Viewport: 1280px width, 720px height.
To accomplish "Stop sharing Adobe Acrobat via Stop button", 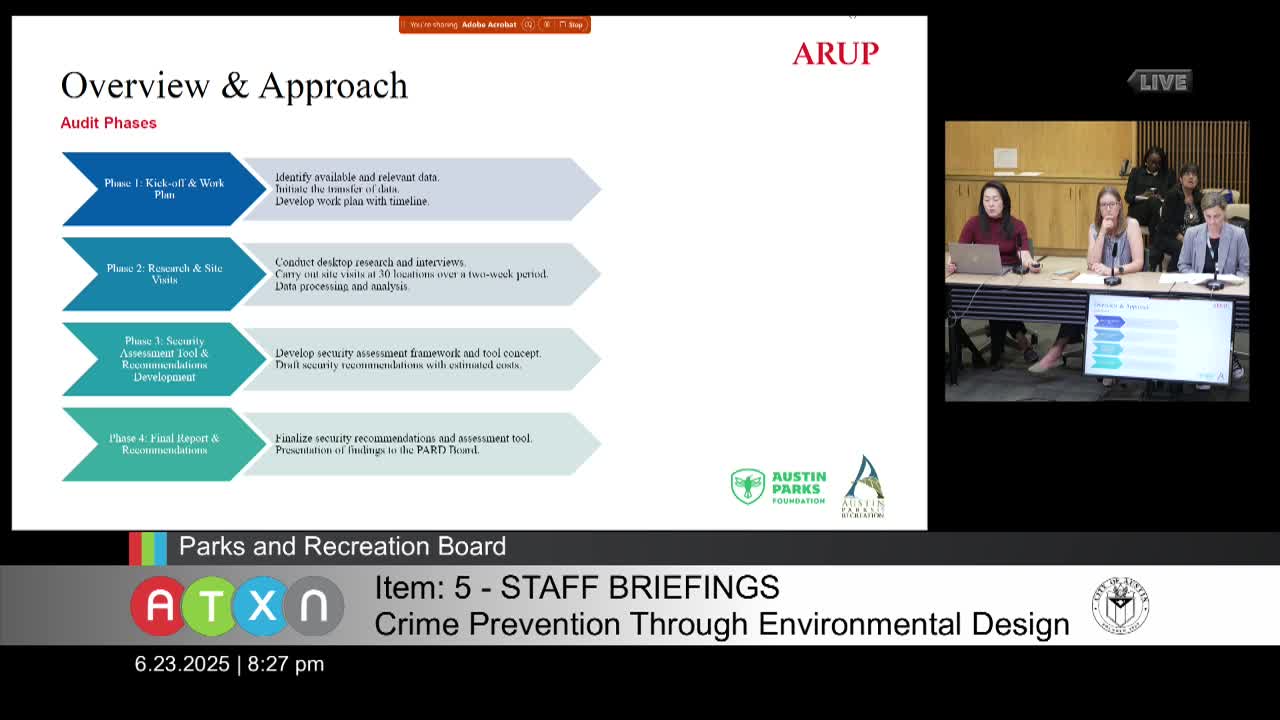I will 571,24.
